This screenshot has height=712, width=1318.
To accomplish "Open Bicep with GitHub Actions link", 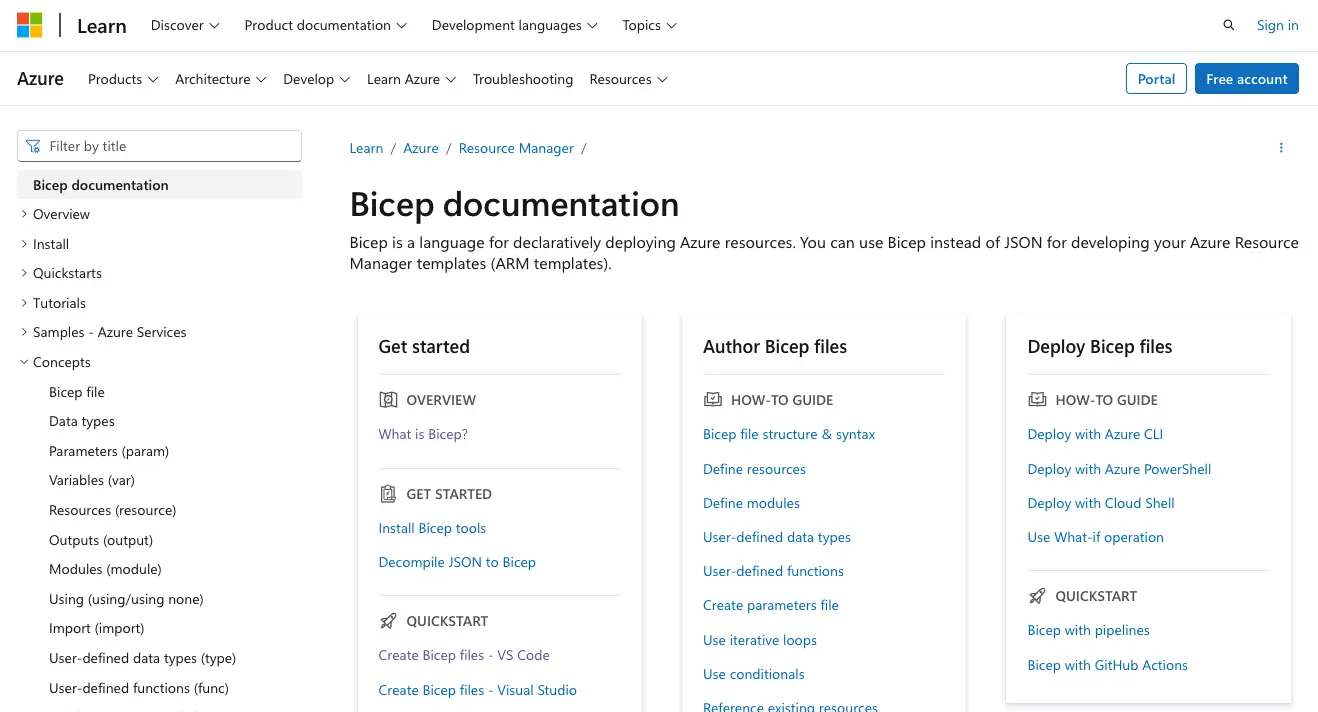I will pos(1107,665).
